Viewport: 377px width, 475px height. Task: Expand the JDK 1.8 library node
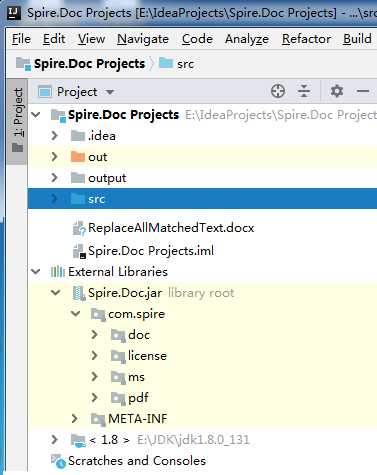pyautogui.click(x=55, y=440)
